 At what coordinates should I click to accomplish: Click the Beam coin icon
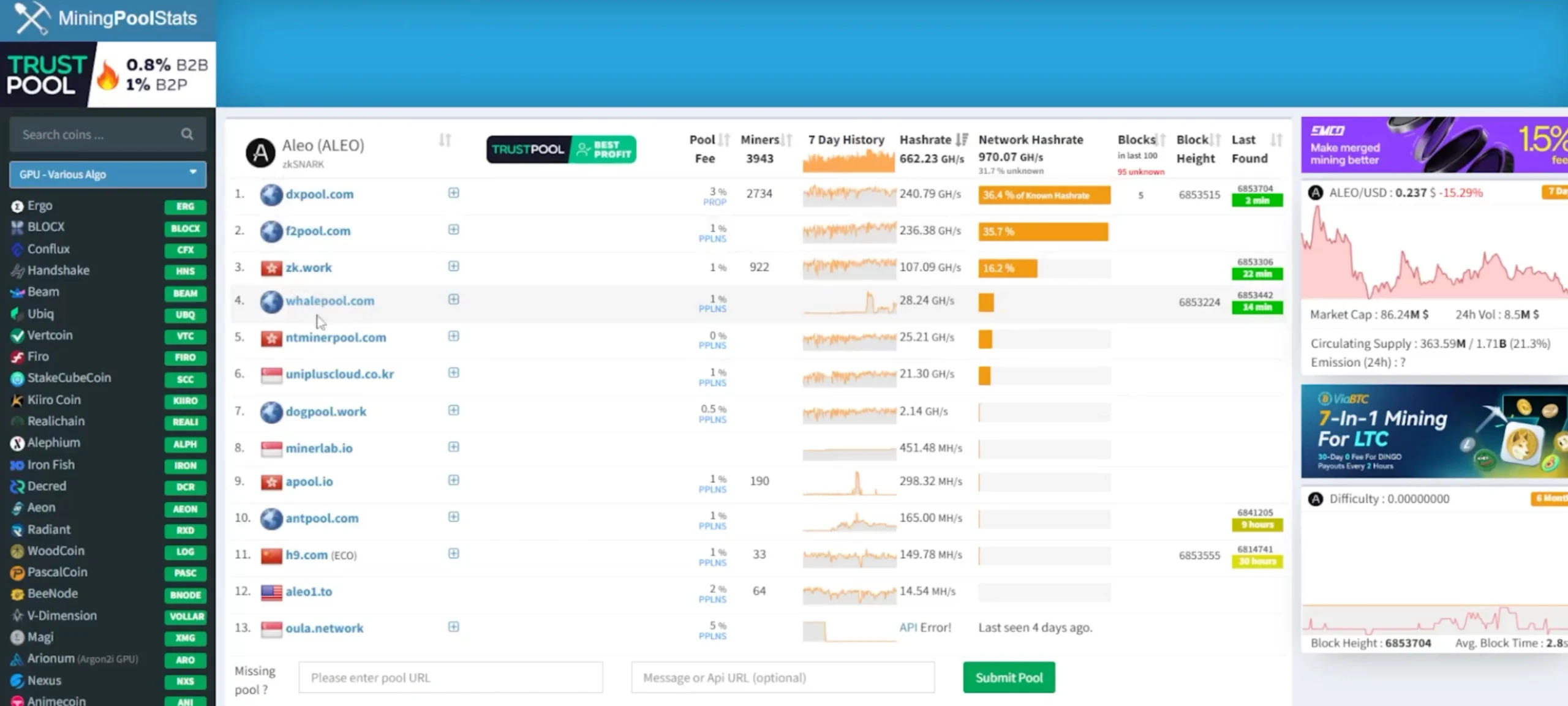(x=17, y=293)
